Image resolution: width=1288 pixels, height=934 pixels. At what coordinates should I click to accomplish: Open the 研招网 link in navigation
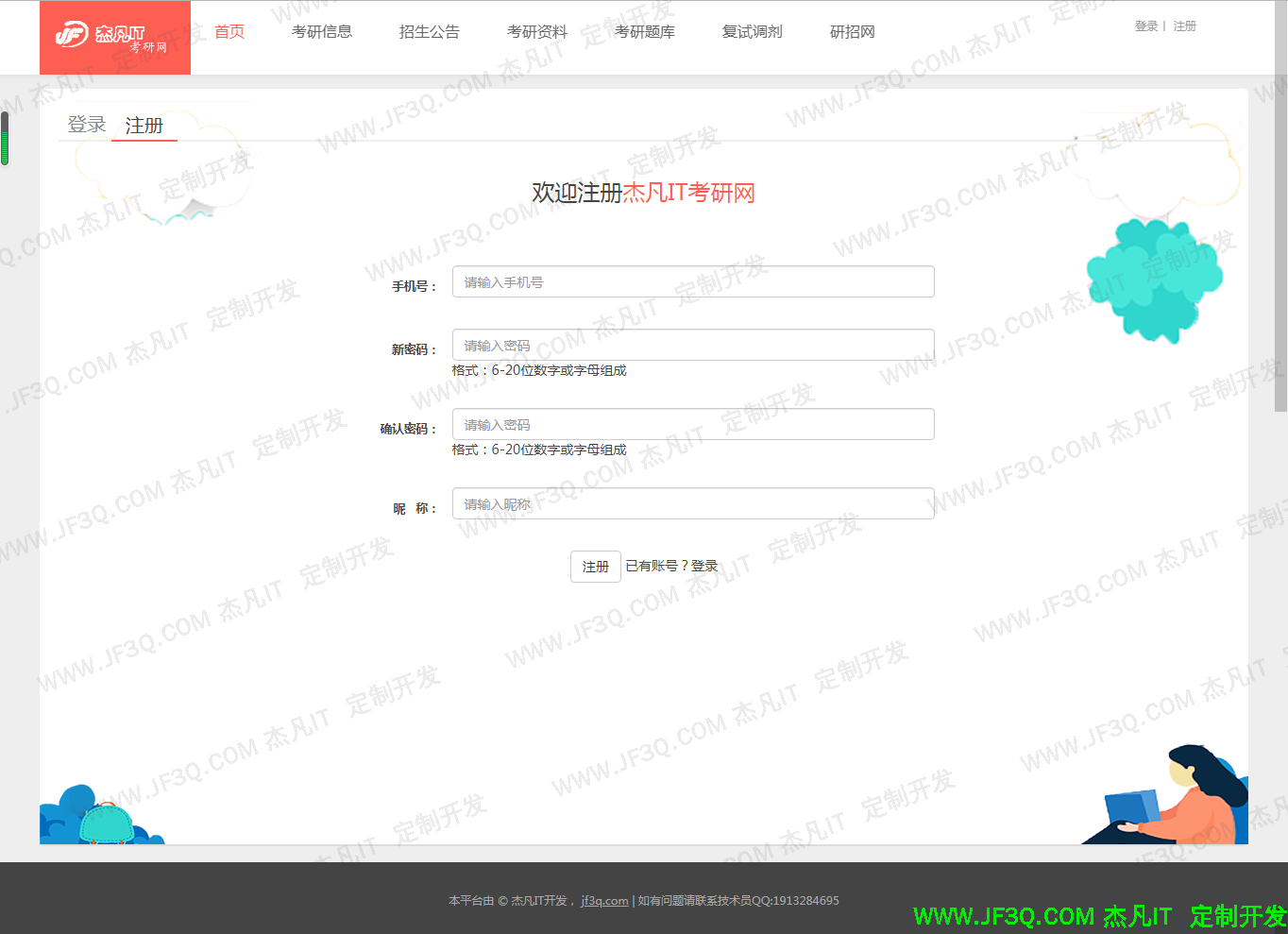(853, 32)
